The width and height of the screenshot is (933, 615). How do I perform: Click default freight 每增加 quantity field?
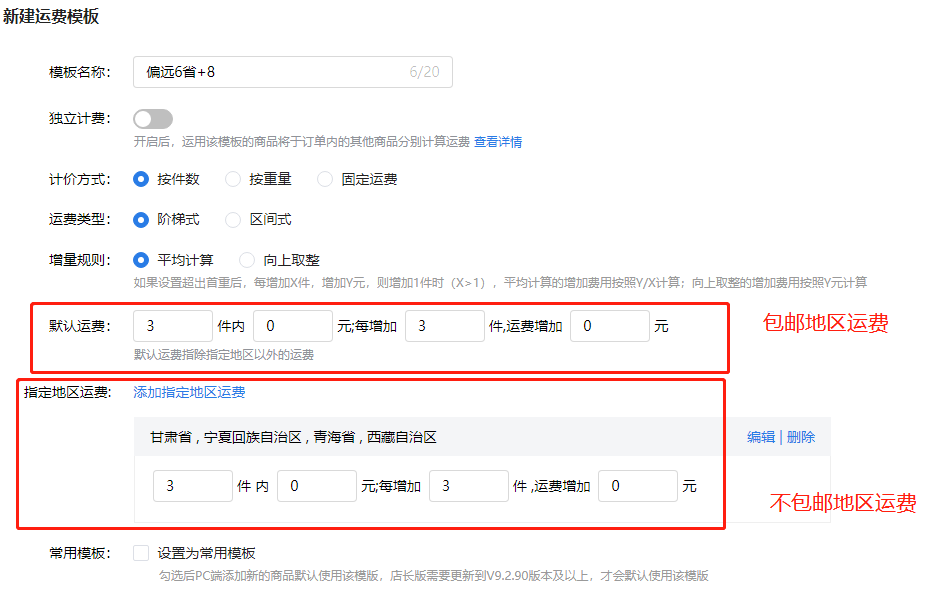point(444,326)
